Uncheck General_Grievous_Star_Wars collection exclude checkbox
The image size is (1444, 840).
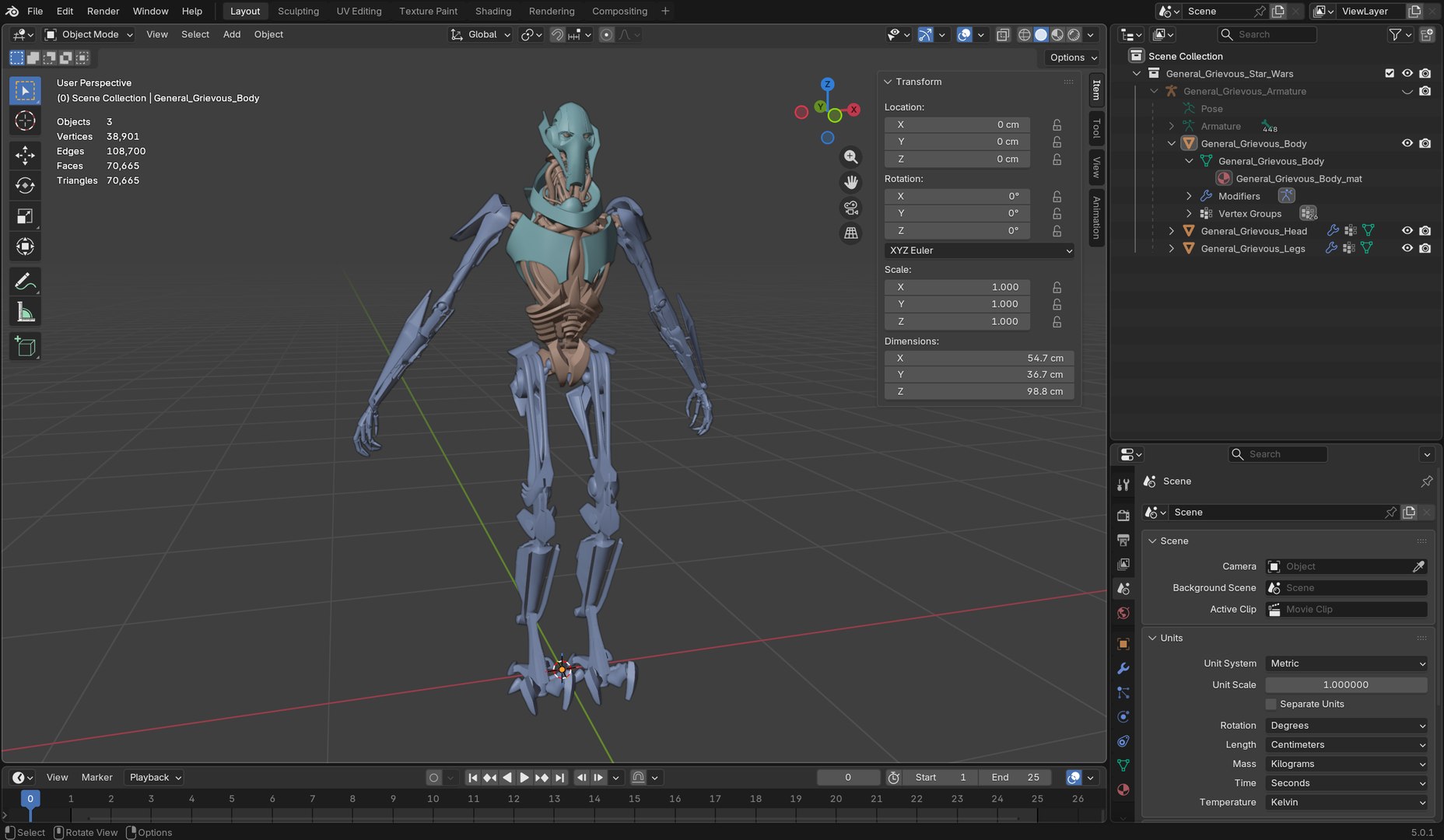(x=1390, y=73)
